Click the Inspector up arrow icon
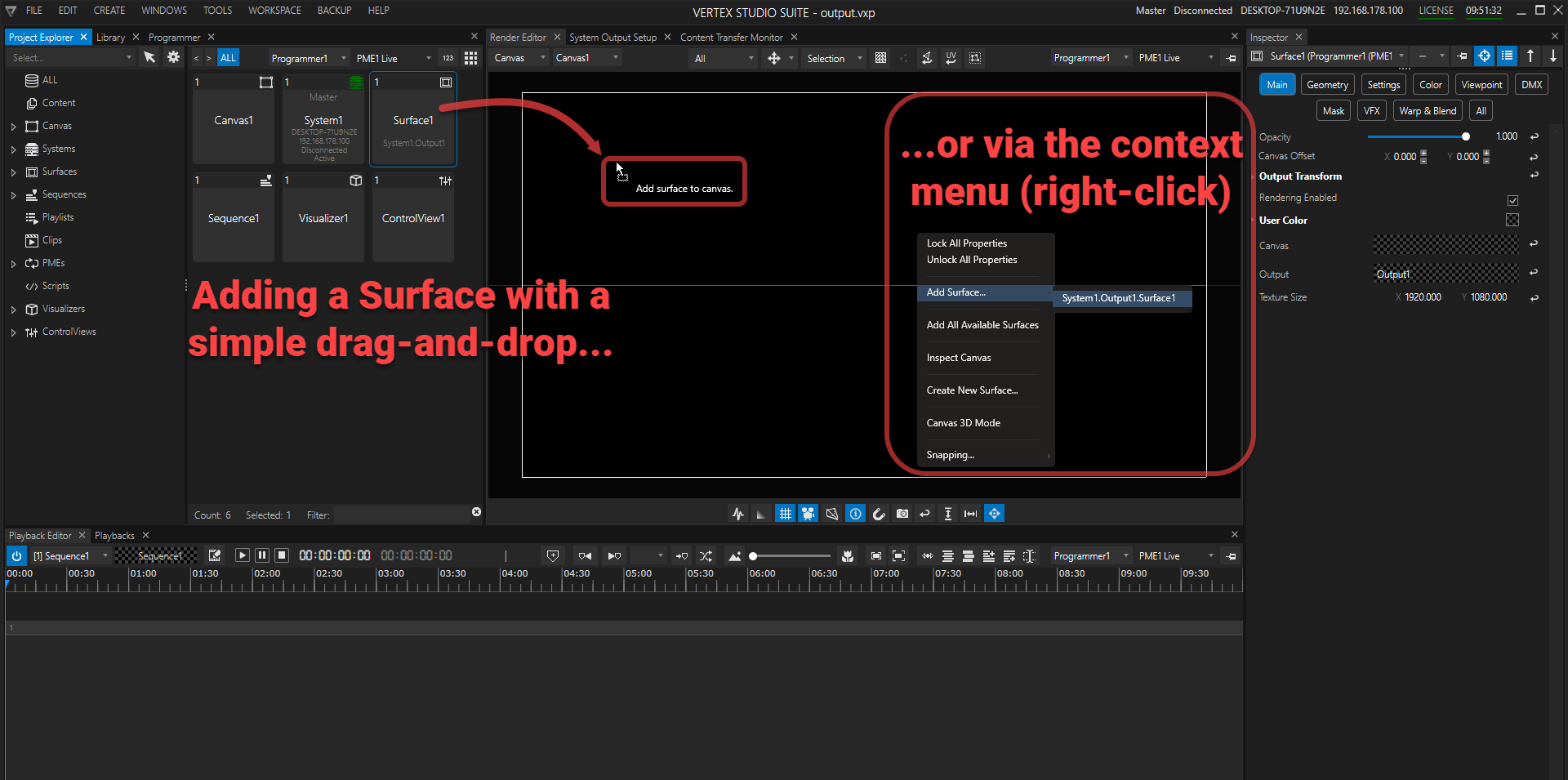The height and width of the screenshot is (780, 1568). (x=1530, y=56)
